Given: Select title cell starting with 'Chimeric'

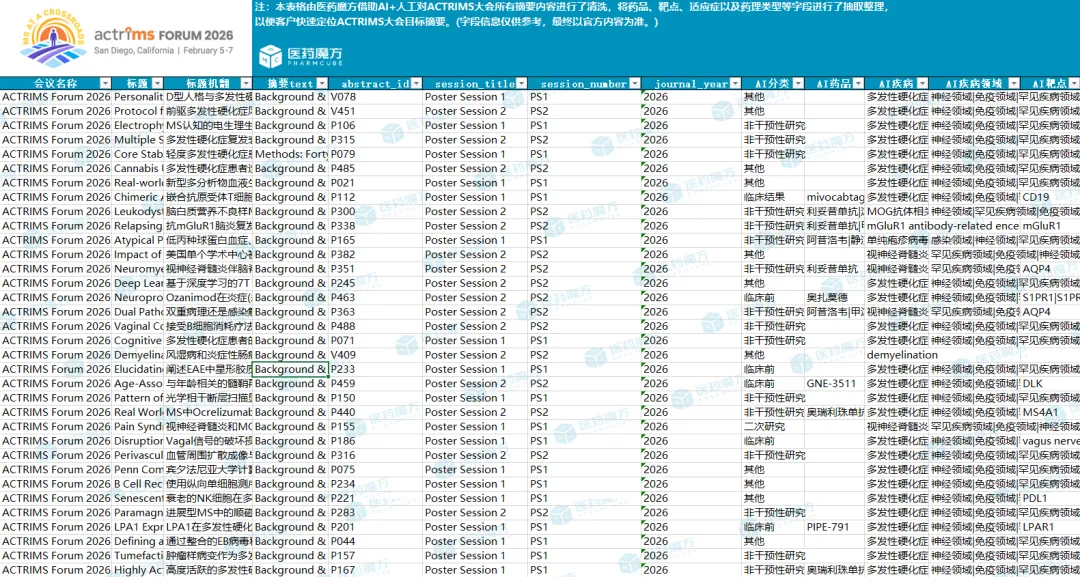Looking at the screenshot, I should pyautogui.click(x=138, y=197).
